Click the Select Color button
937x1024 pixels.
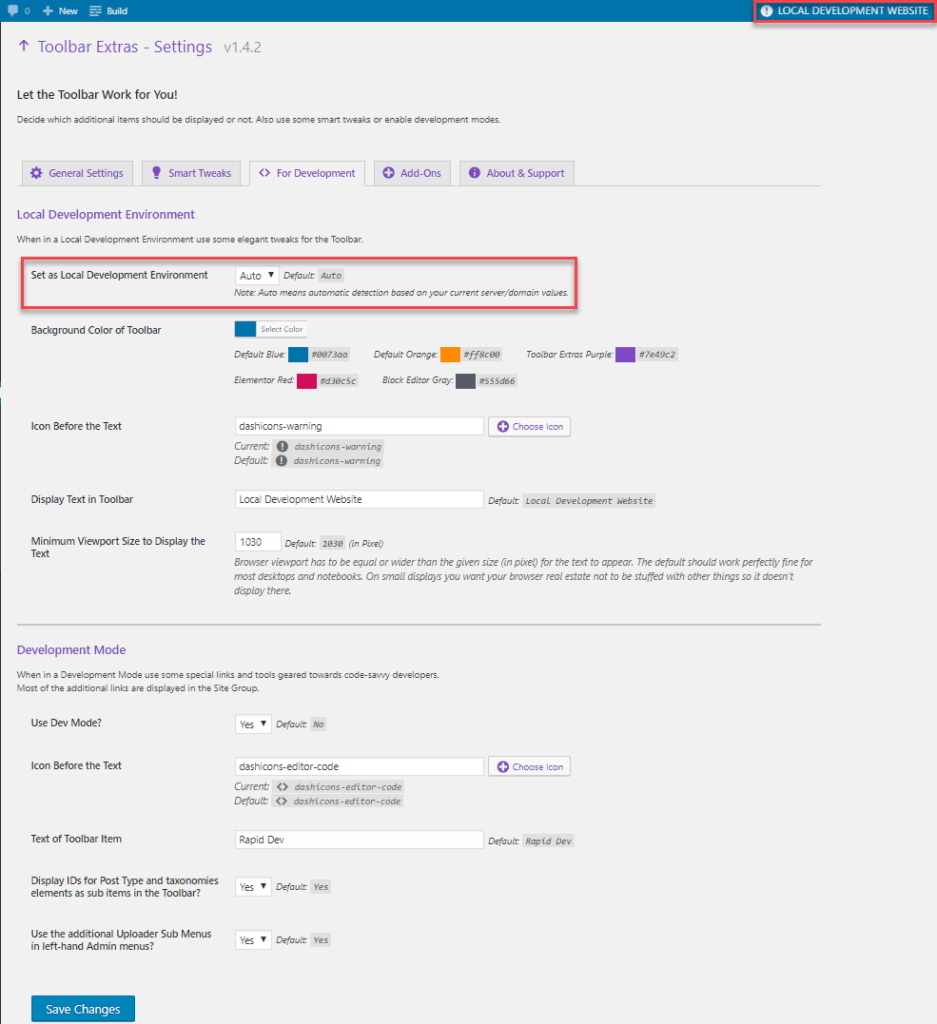click(281, 329)
